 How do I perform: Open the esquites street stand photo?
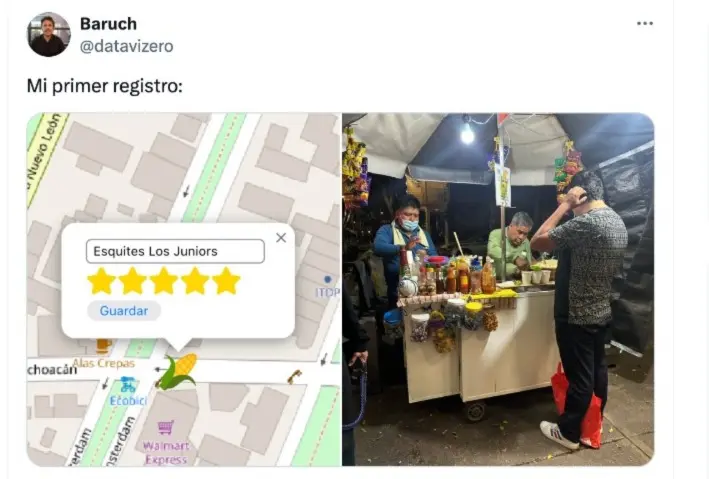(x=498, y=289)
